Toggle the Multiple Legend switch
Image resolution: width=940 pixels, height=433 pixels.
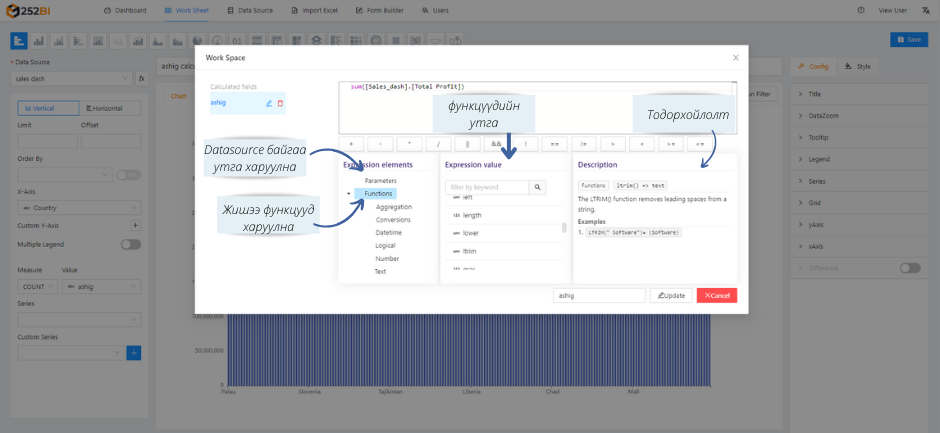point(130,244)
